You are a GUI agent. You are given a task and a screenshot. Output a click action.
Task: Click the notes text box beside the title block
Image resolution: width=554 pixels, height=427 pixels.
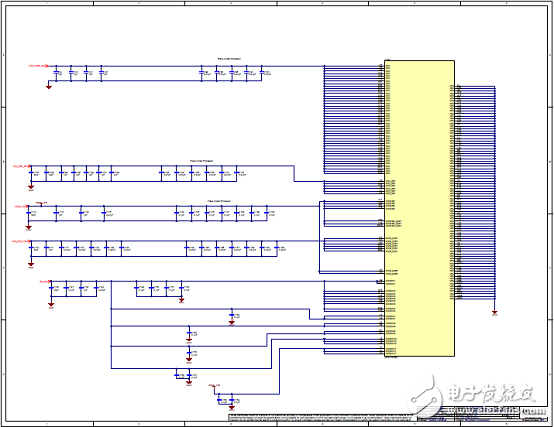pos(323,417)
